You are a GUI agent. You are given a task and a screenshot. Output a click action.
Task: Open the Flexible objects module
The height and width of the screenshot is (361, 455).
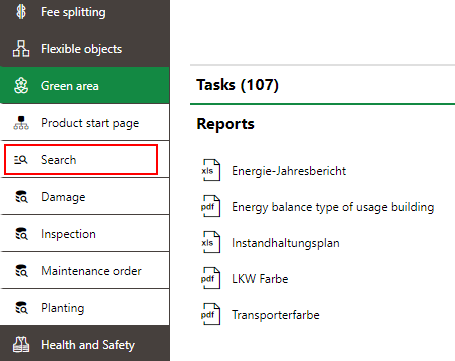(x=85, y=49)
